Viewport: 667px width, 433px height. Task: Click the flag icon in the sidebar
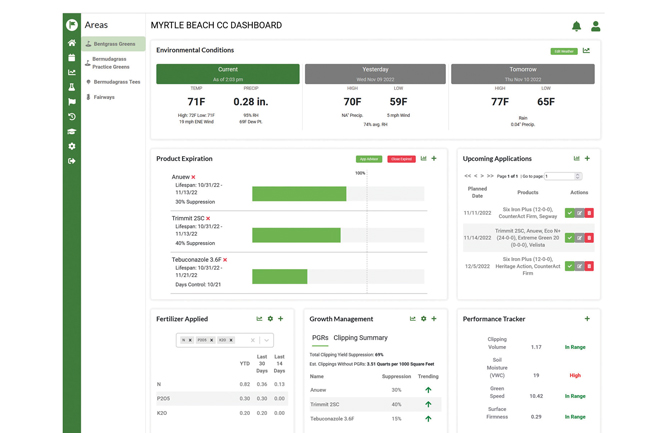point(72,102)
